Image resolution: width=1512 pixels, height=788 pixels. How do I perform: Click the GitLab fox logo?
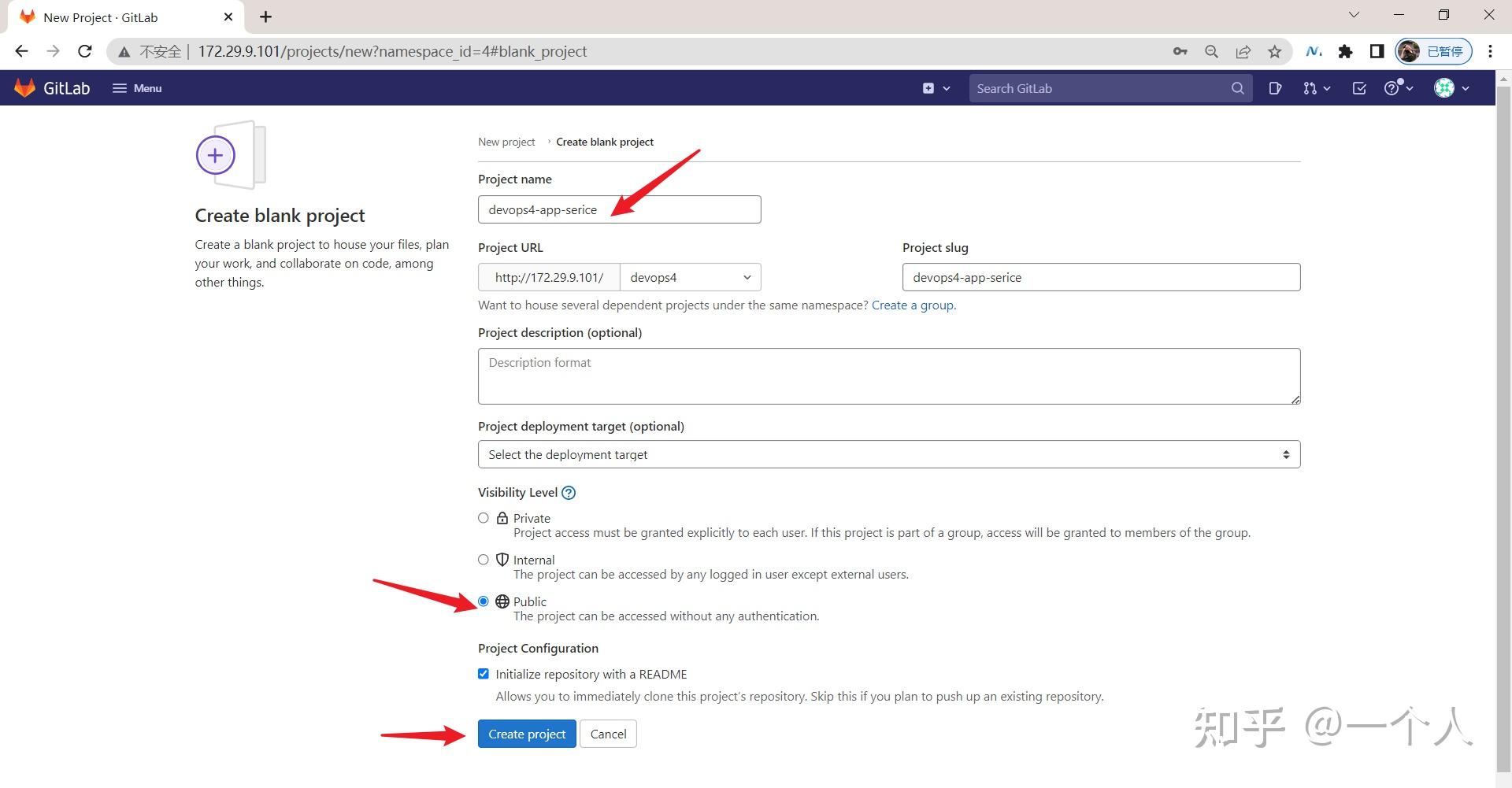pyautogui.click(x=25, y=88)
